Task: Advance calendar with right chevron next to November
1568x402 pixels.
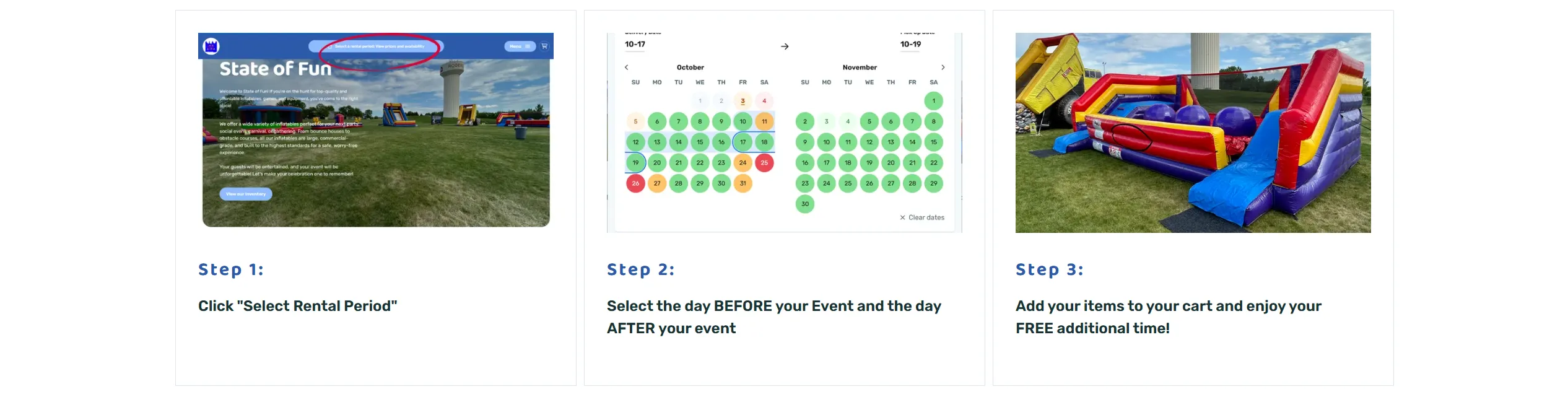Action: (x=943, y=68)
